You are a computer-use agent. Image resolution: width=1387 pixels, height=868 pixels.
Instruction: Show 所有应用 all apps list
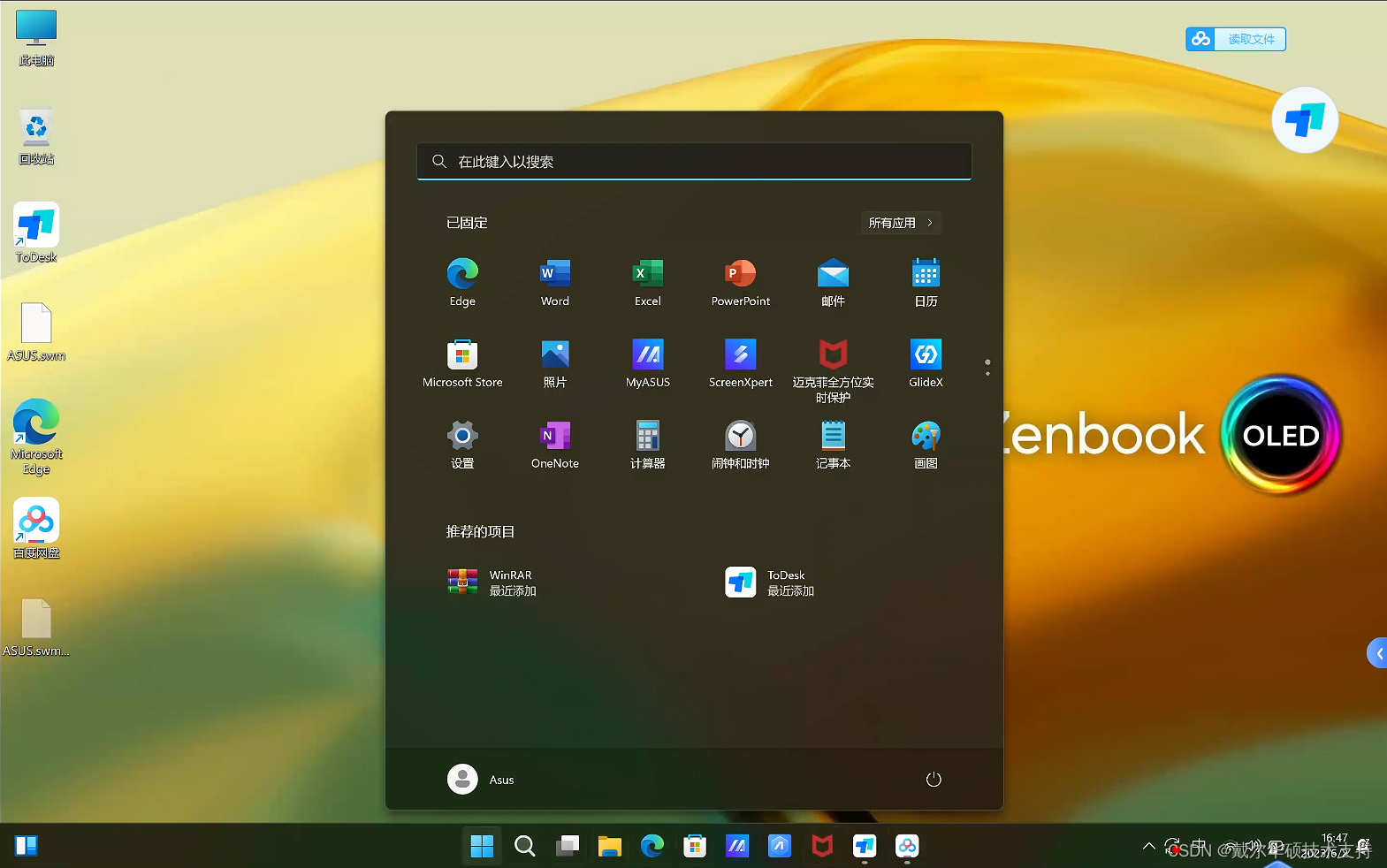pos(901,223)
